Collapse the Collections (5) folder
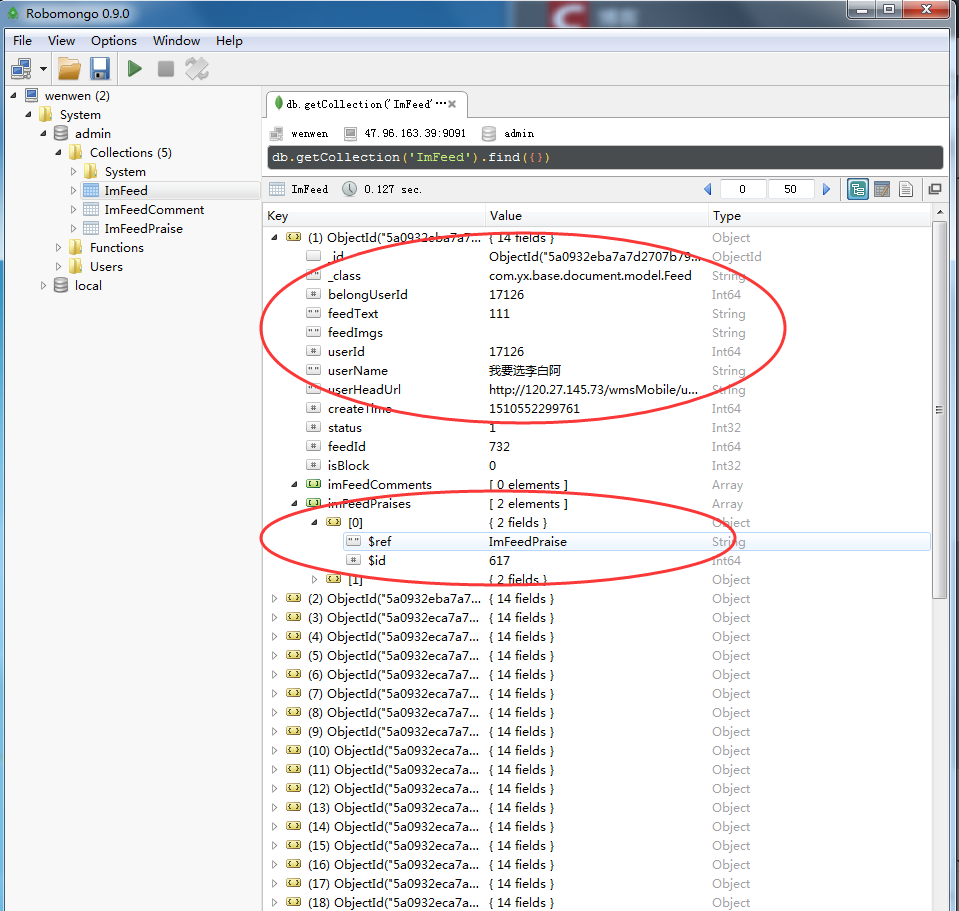The width and height of the screenshot is (959, 911). 58,152
